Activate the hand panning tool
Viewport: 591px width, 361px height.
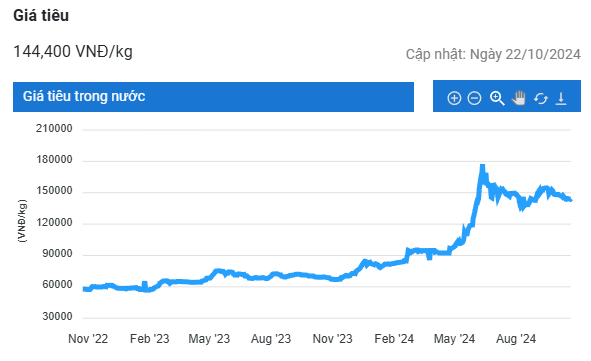click(519, 98)
